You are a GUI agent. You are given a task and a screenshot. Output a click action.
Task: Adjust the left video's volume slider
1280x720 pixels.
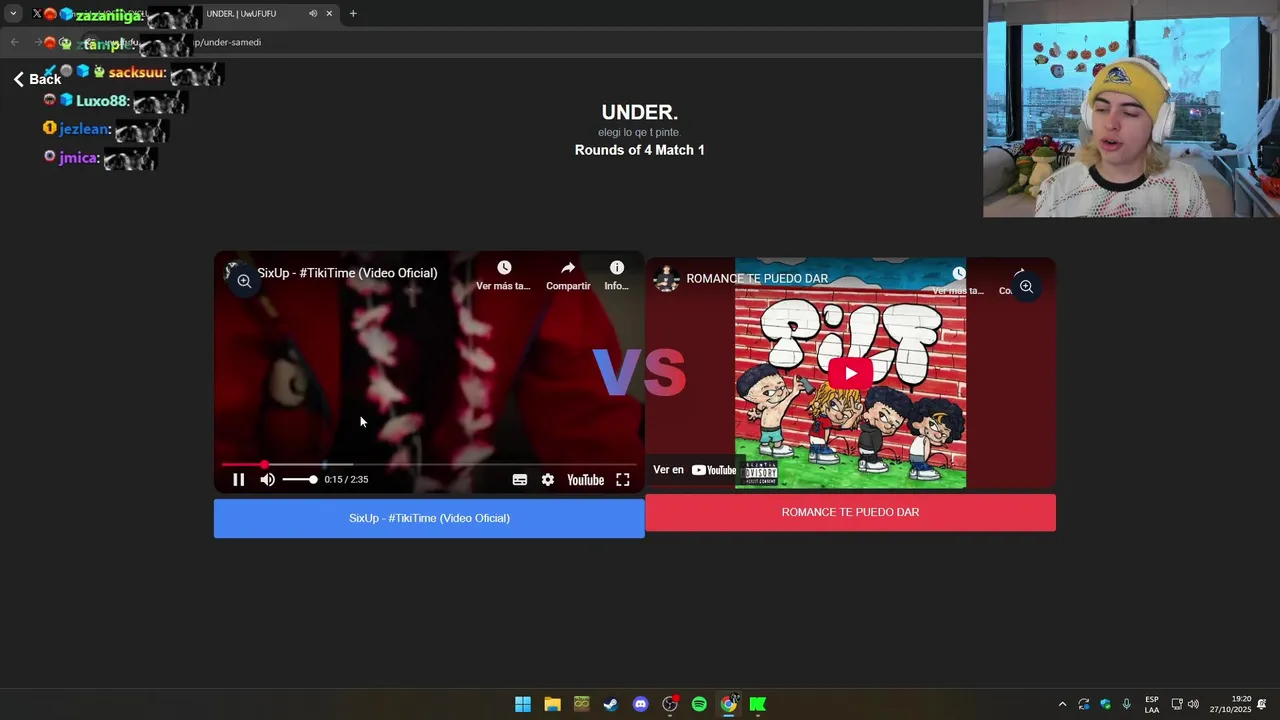[x=299, y=480]
